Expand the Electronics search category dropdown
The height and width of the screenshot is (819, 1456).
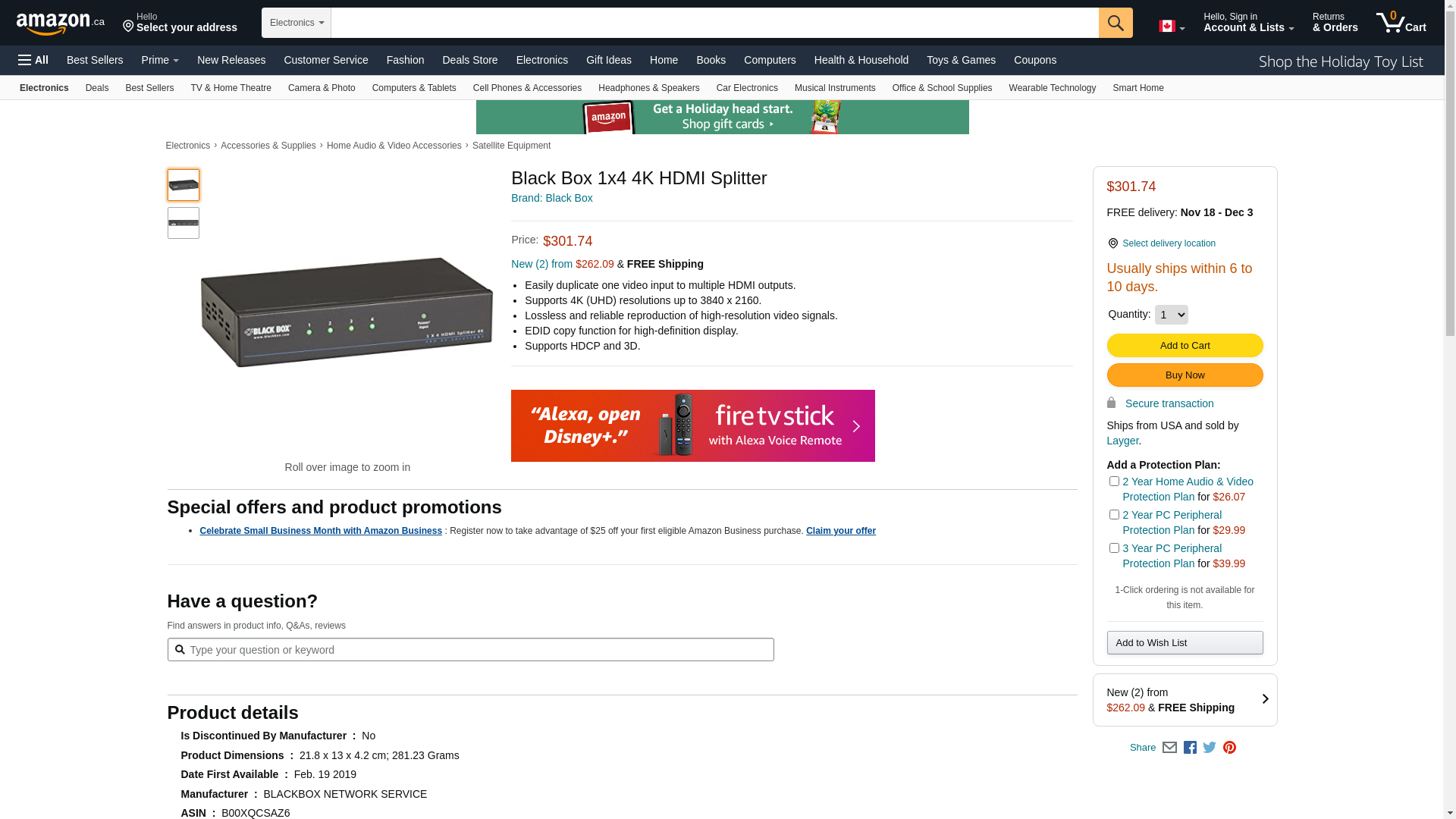[x=297, y=23]
